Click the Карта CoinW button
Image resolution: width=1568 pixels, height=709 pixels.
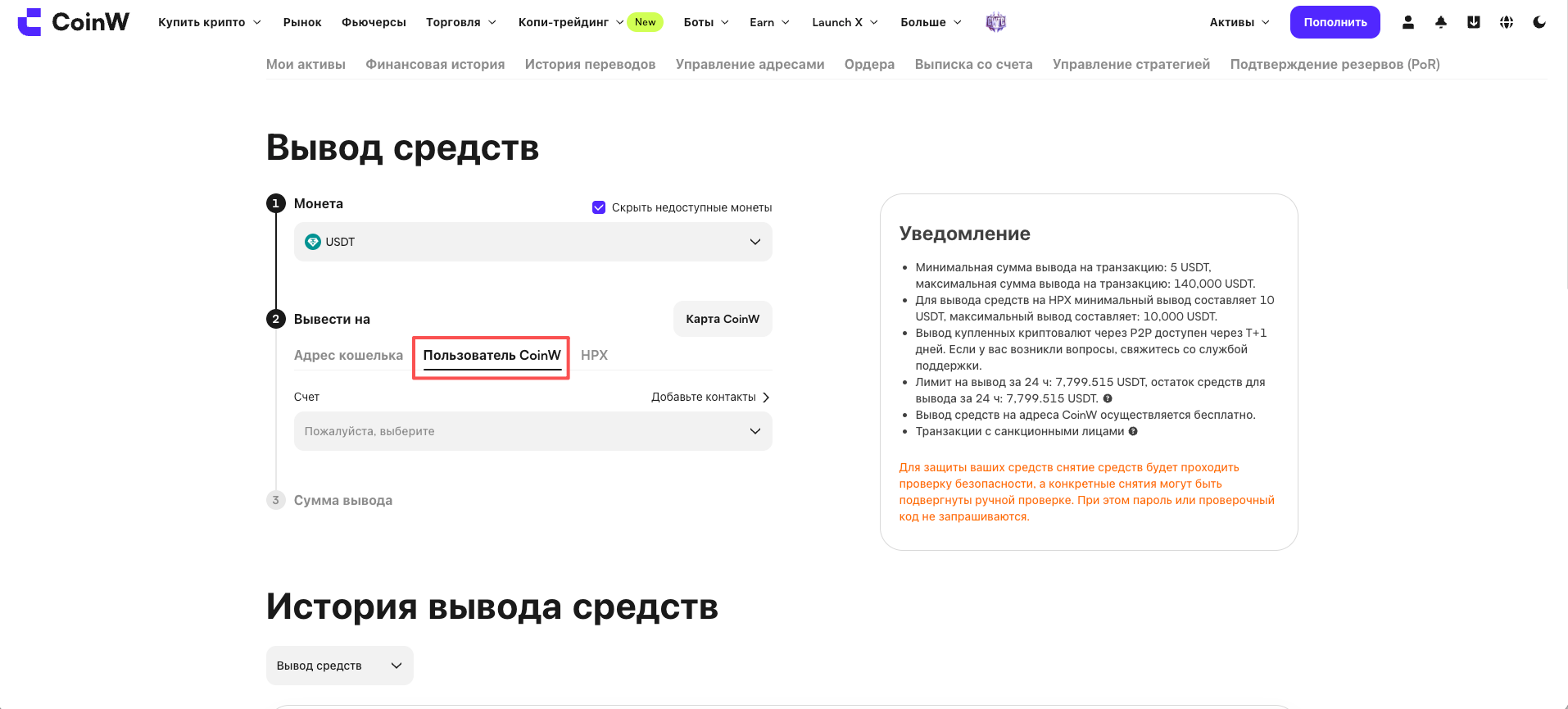[x=723, y=319]
